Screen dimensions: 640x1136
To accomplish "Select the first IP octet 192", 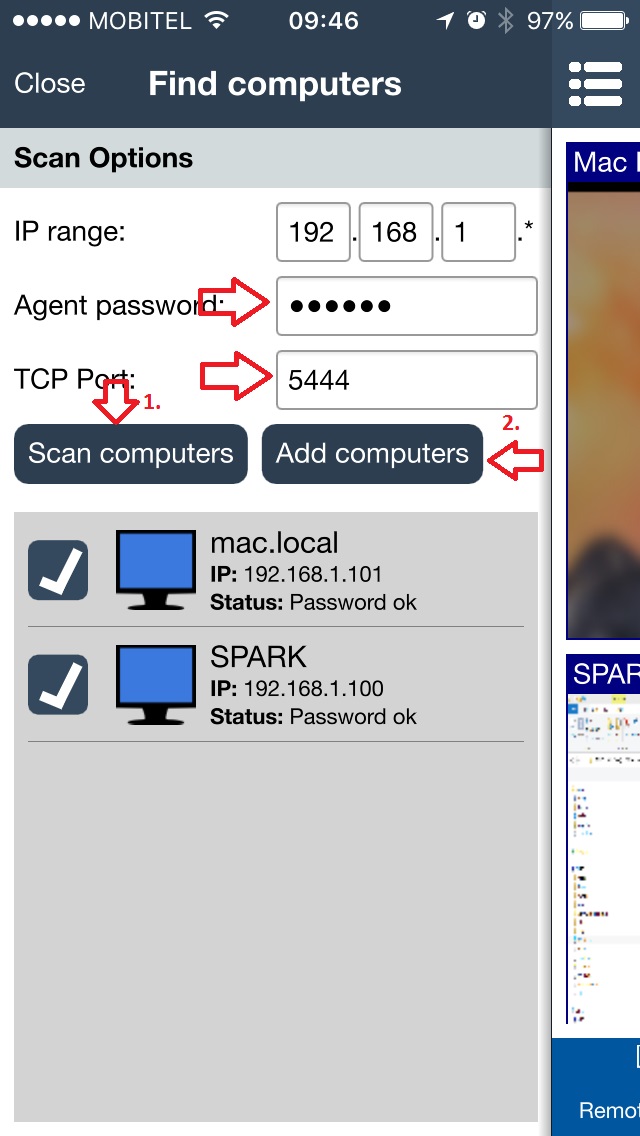I will tap(313, 232).
